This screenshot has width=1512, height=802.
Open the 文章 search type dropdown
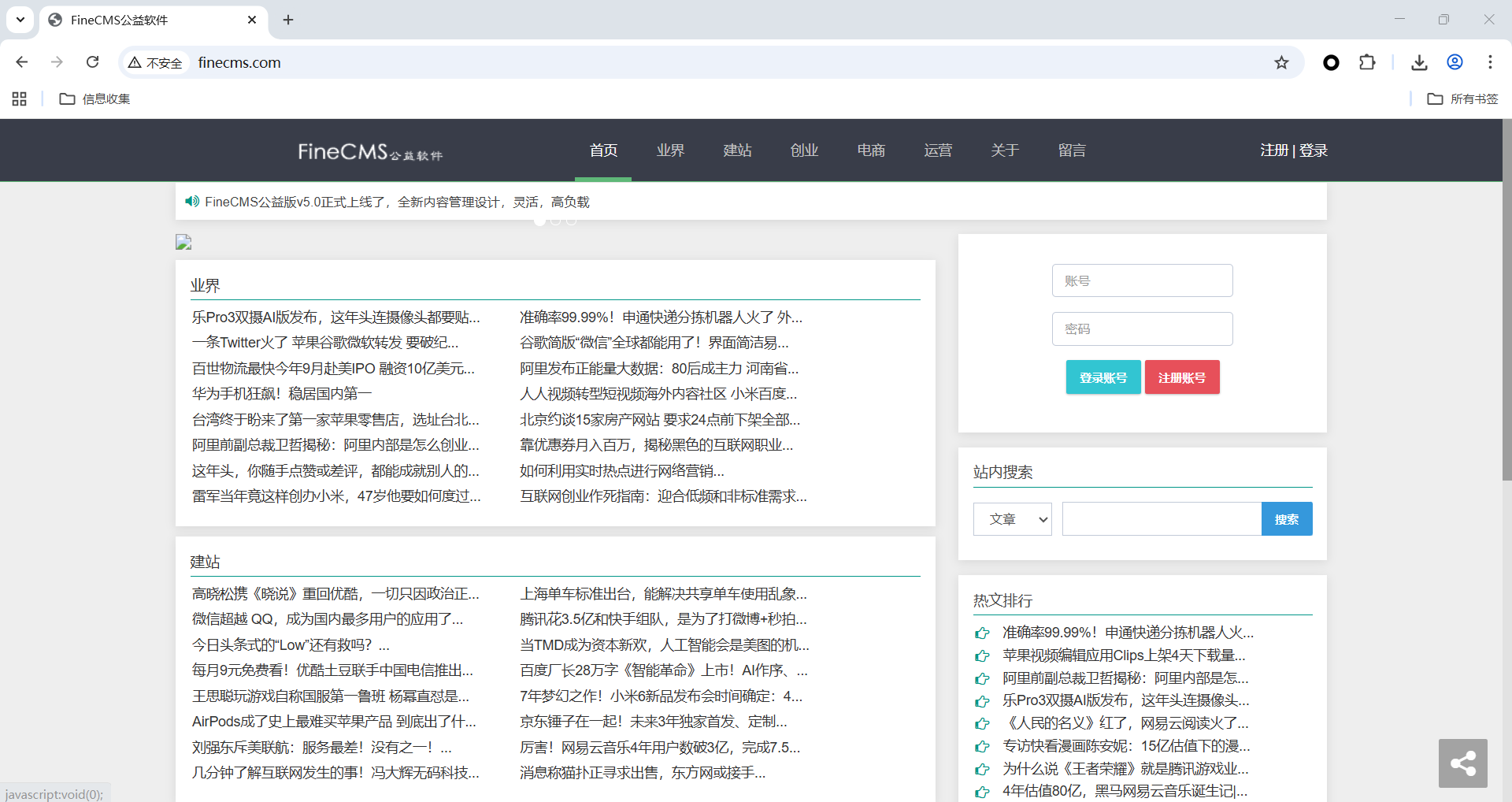tap(1012, 519)
